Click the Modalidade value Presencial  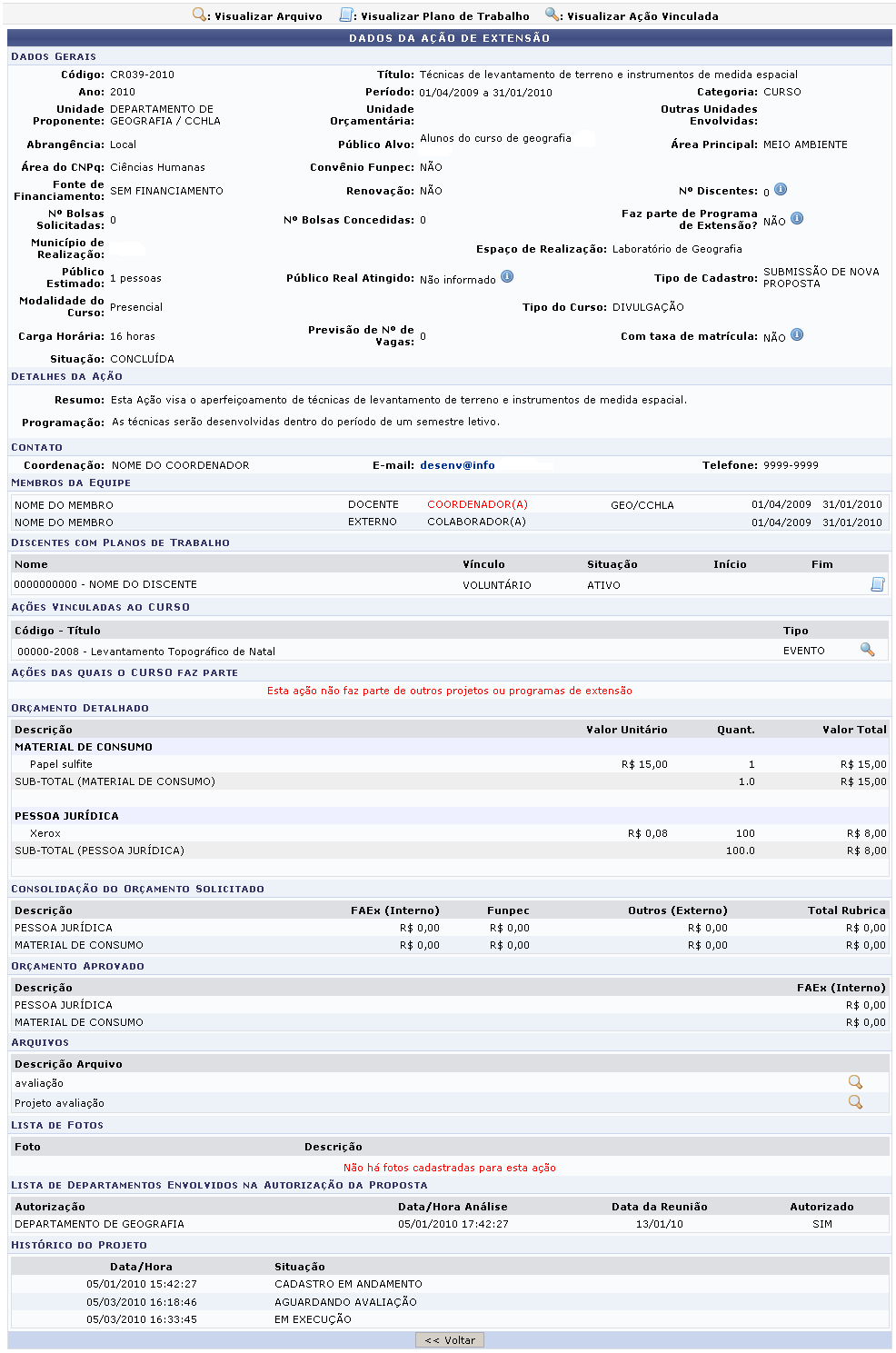point(136,307)
